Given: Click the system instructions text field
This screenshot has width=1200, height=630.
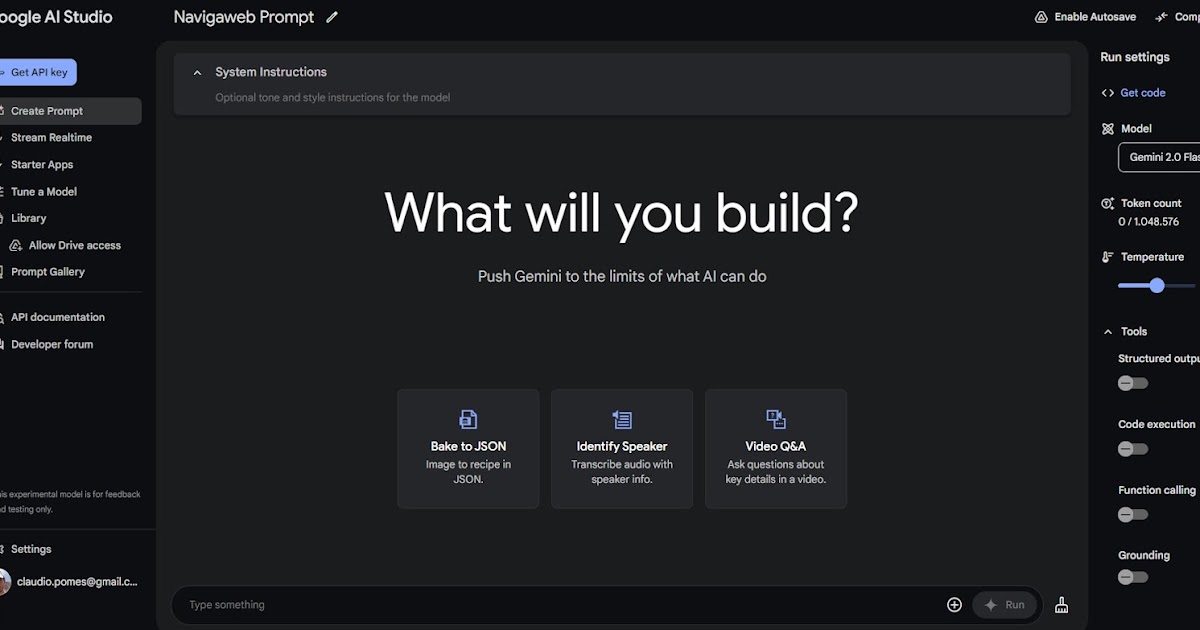Looking at the screenshot, I should click(622, 98).
